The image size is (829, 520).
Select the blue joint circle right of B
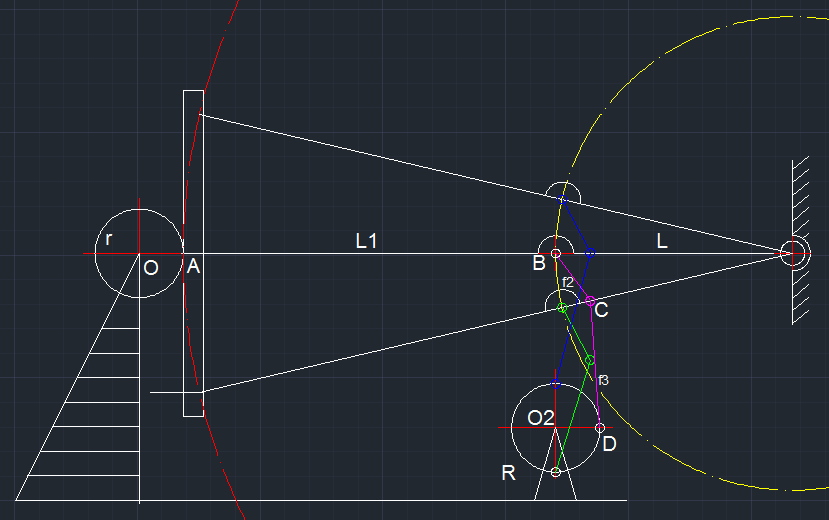(x=591, y=254)
